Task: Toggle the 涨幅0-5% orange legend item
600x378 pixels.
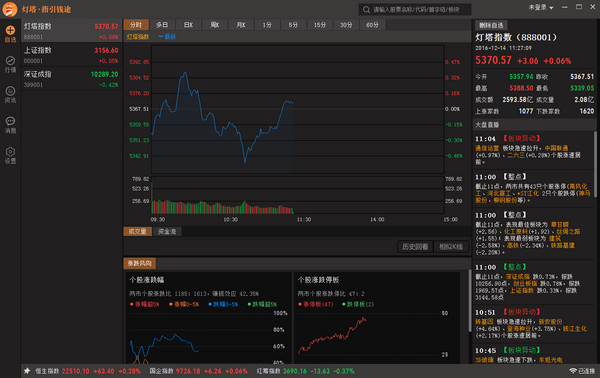Action: pos(184,304)
